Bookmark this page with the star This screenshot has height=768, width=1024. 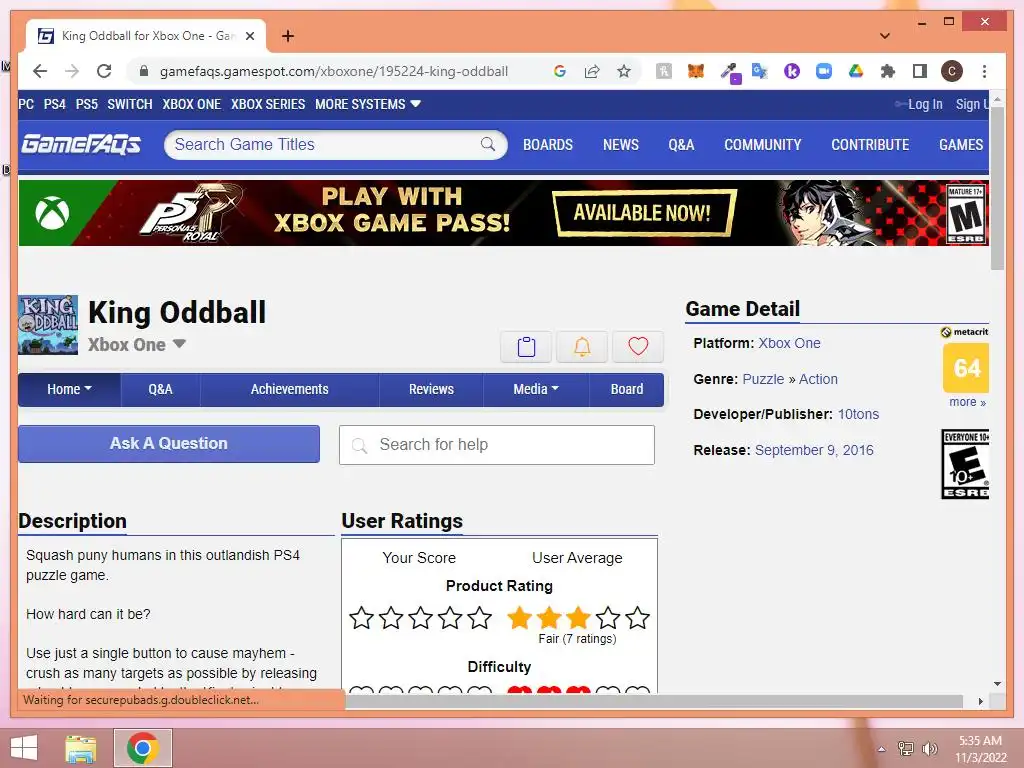pyautogui.click(x=624, y=71)
